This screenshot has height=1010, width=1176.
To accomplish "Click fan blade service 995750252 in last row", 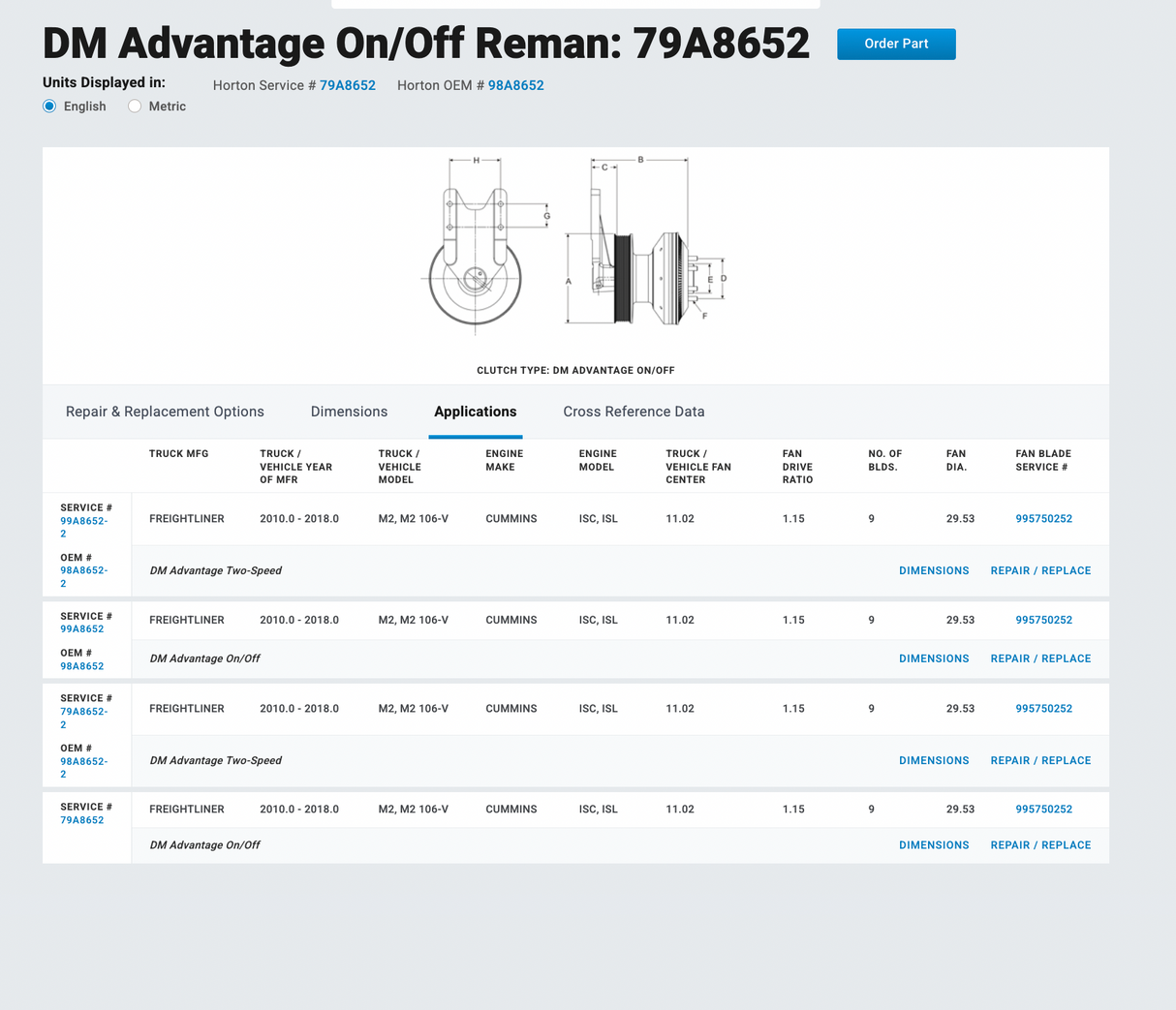I will click(x=1043, y=810).
